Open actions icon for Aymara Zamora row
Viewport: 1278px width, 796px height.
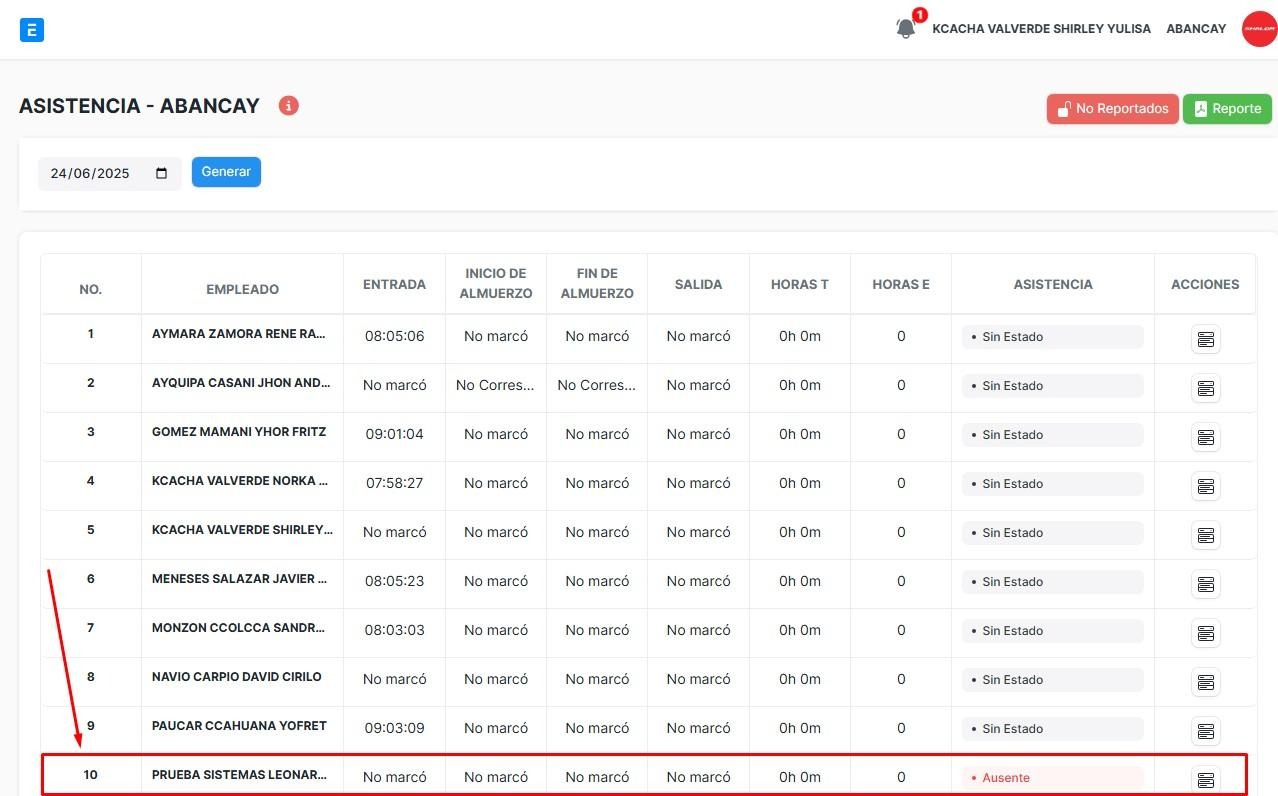pos(1205,340)
